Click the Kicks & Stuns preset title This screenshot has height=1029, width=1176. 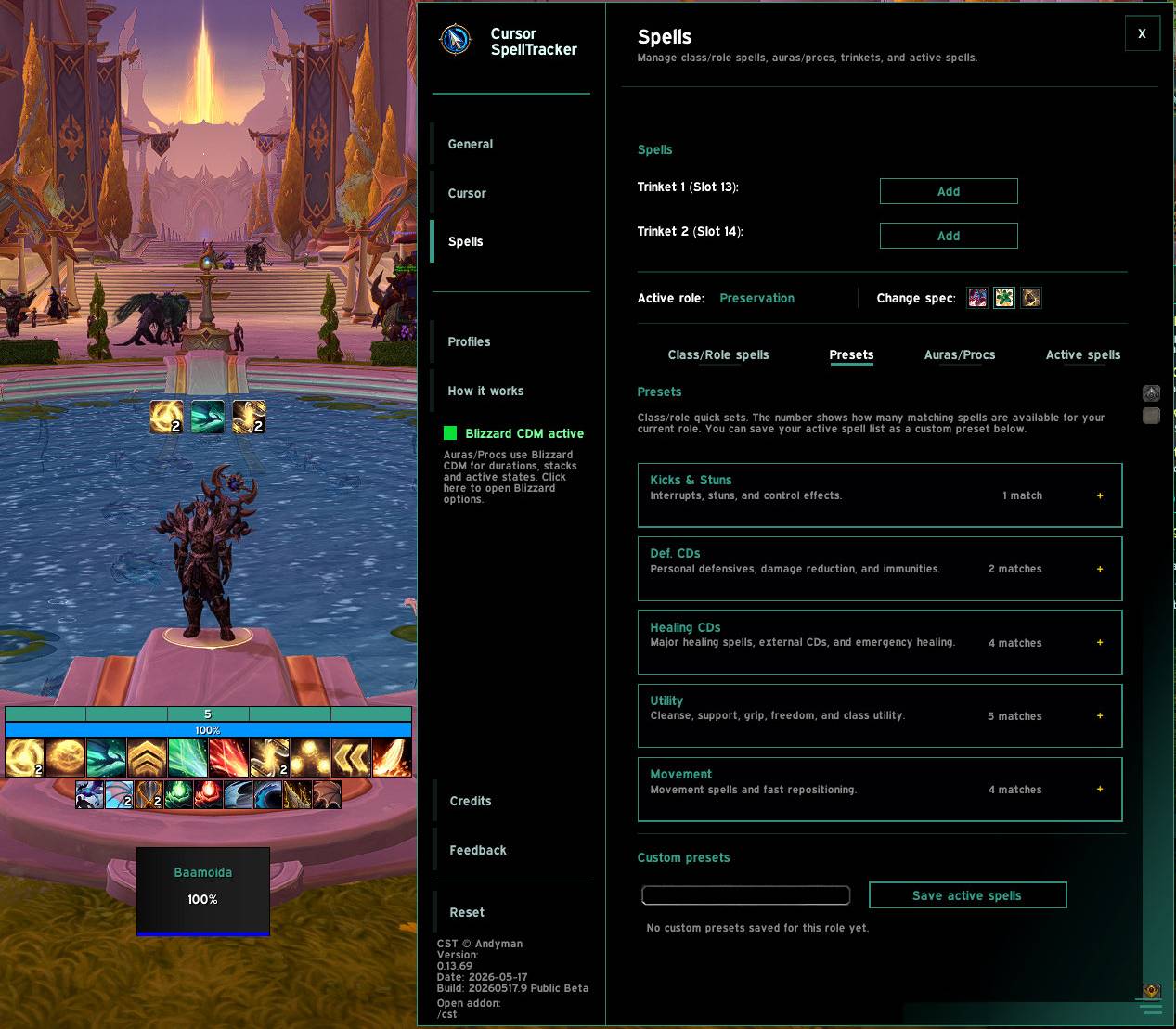tap(691, 480)
